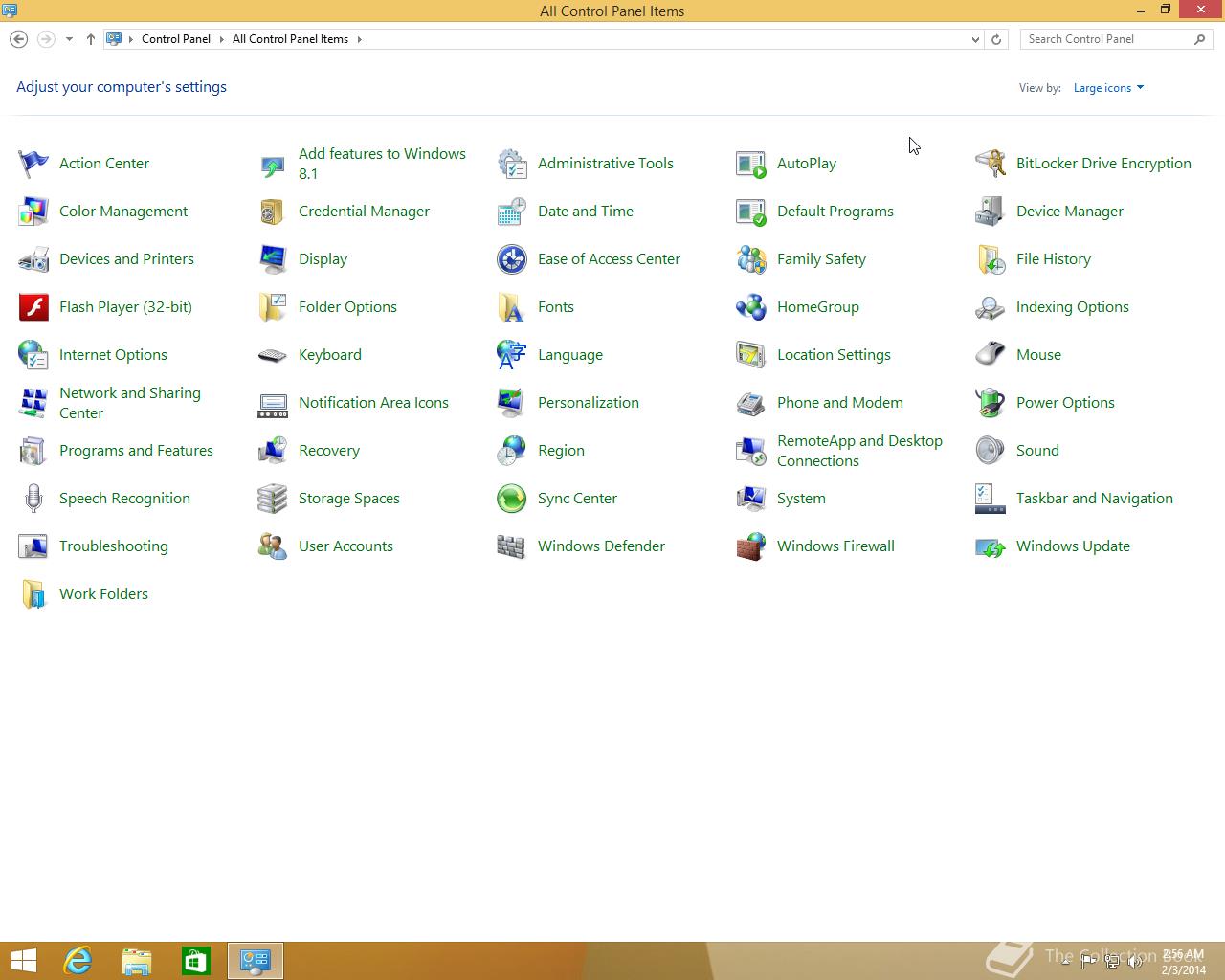The width and height of the screenshot is (1225, 980).
Task: Open the Action Center flag icon
Action: 33,164
